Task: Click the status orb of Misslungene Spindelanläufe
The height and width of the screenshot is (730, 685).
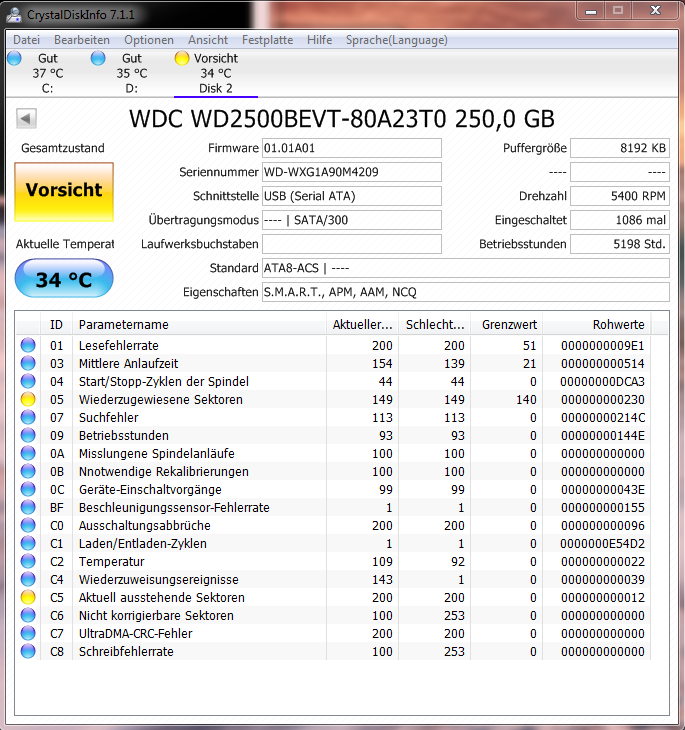Action: (28, 453)
